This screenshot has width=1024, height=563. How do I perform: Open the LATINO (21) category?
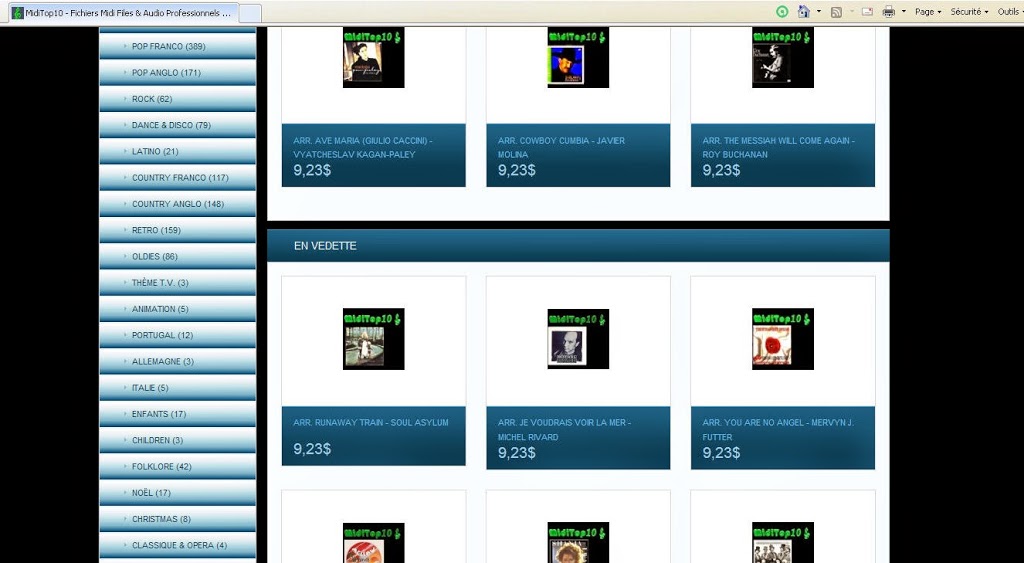[178, 151]
